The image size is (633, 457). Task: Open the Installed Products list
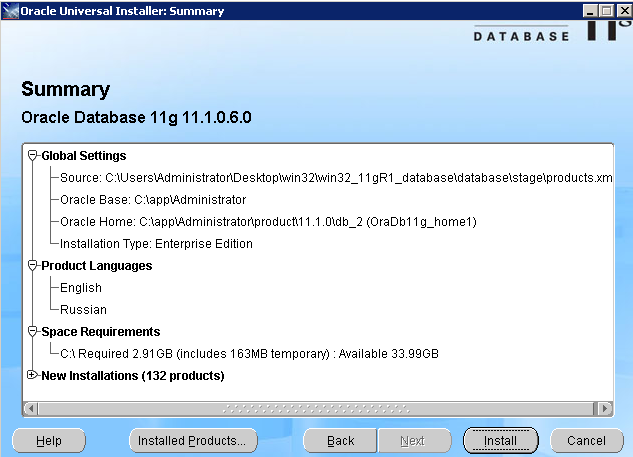click(x=193, y=440)
